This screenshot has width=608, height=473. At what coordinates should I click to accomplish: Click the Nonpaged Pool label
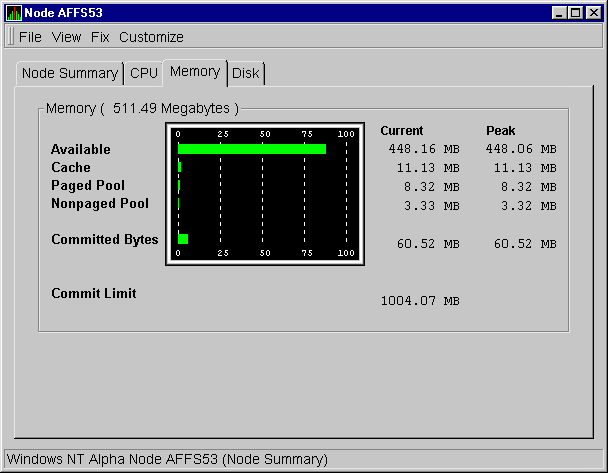100,204
